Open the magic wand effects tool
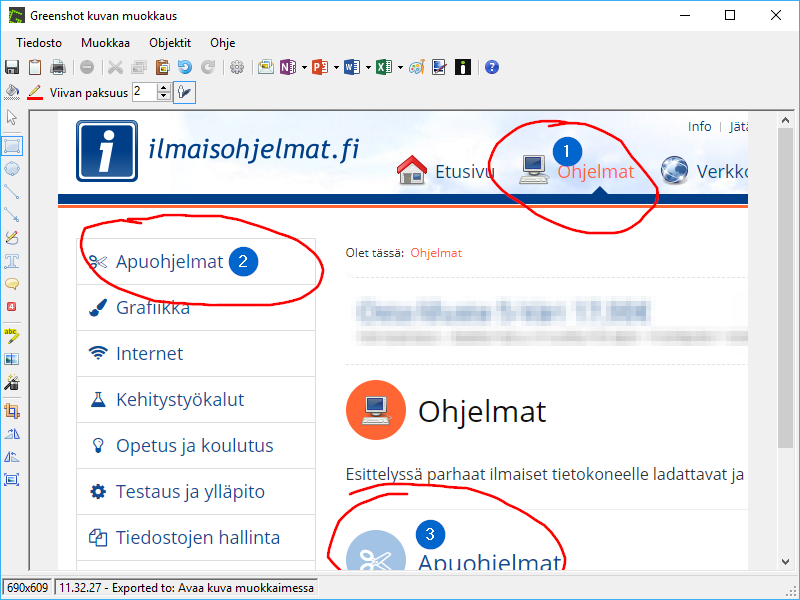800x600 pixels. click(12, 382)
